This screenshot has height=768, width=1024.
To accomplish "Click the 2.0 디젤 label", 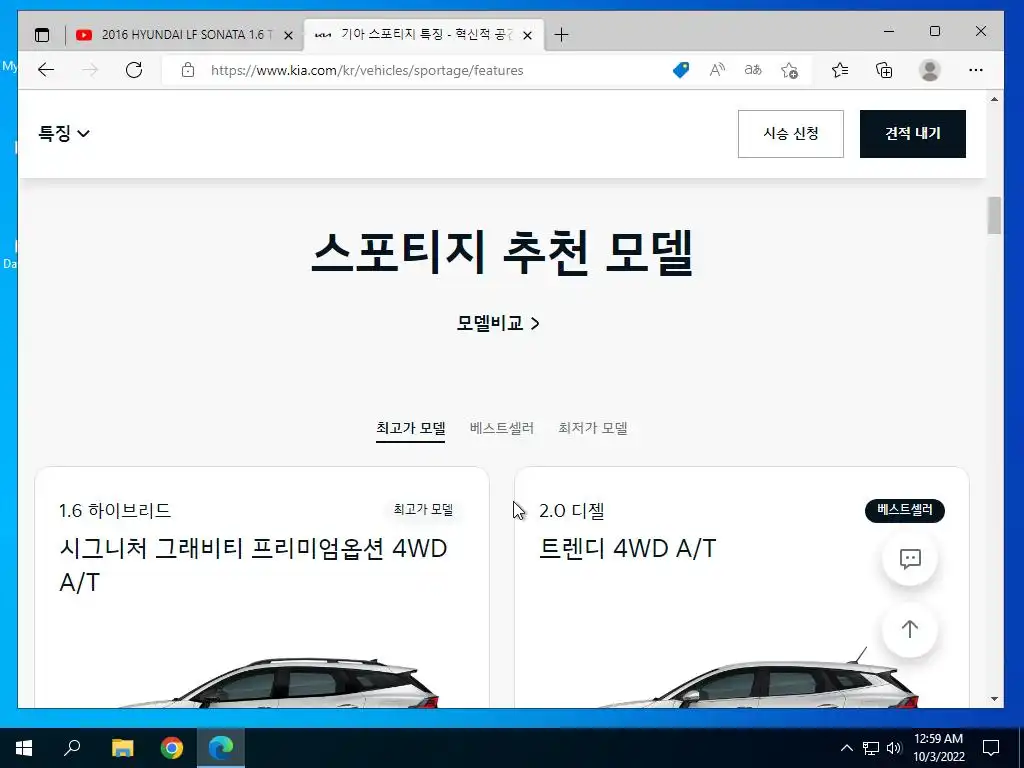I will pyautogui.click(x=571, y=511).
